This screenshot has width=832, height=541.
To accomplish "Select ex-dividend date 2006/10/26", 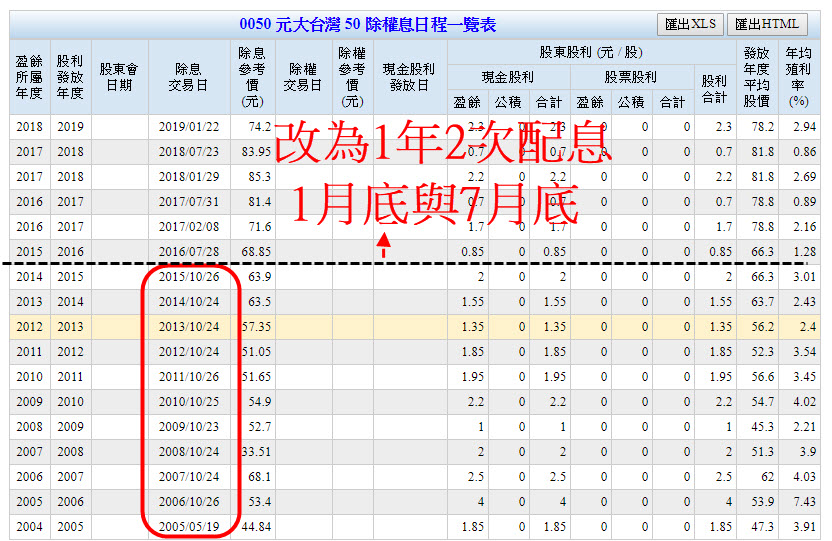I will click(x=189, y=502).
